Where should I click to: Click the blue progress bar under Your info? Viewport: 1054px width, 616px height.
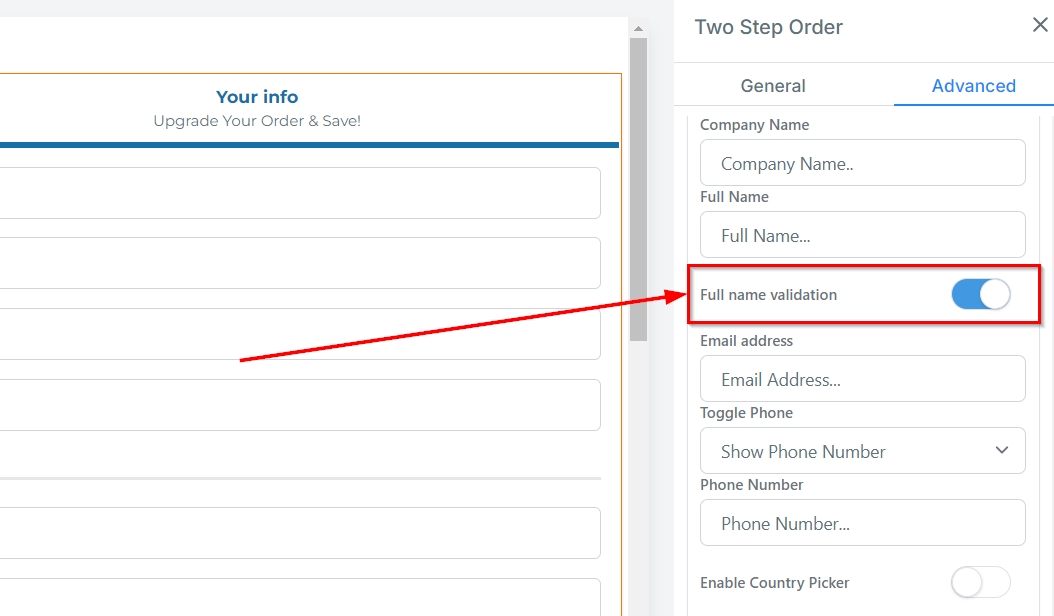coord(300,145)
